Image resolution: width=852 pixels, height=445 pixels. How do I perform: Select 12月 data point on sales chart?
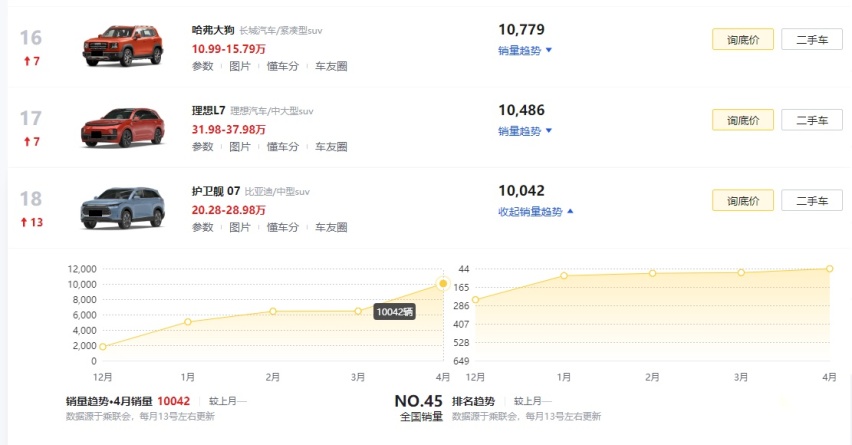tap(103, 347)
